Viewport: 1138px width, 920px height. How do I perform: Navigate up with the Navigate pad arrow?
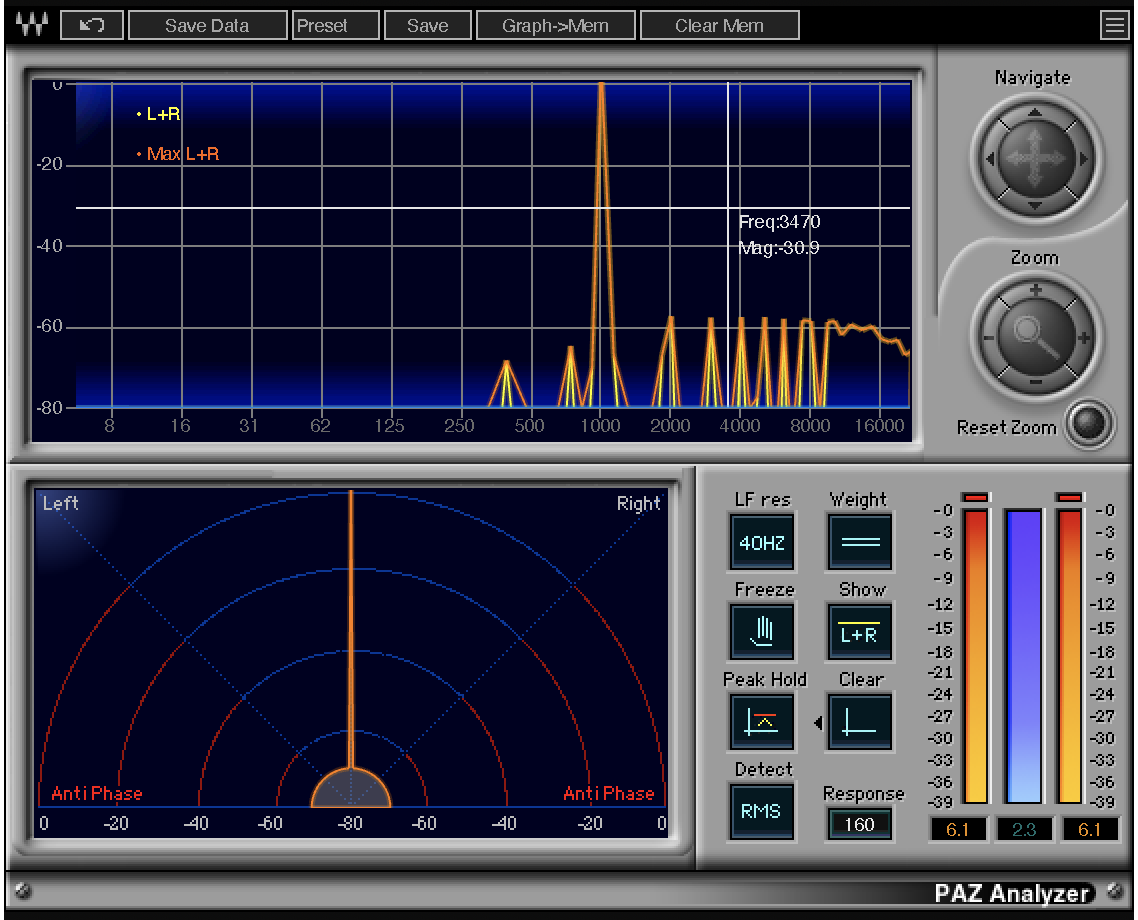[1035, 112]
